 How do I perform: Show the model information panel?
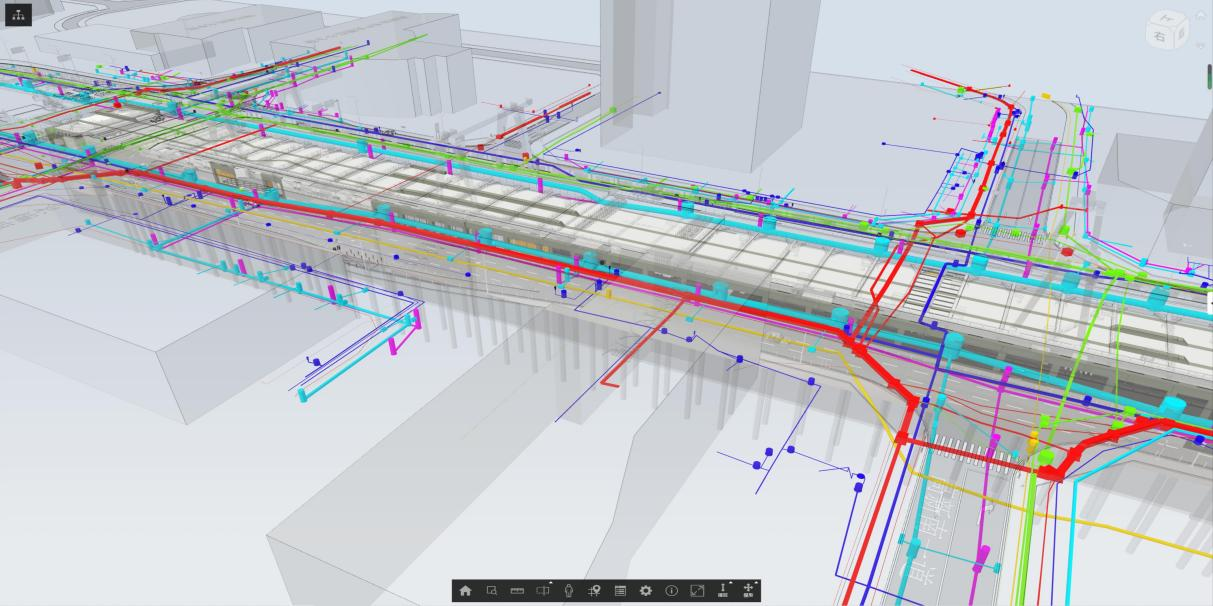(671, 591)
